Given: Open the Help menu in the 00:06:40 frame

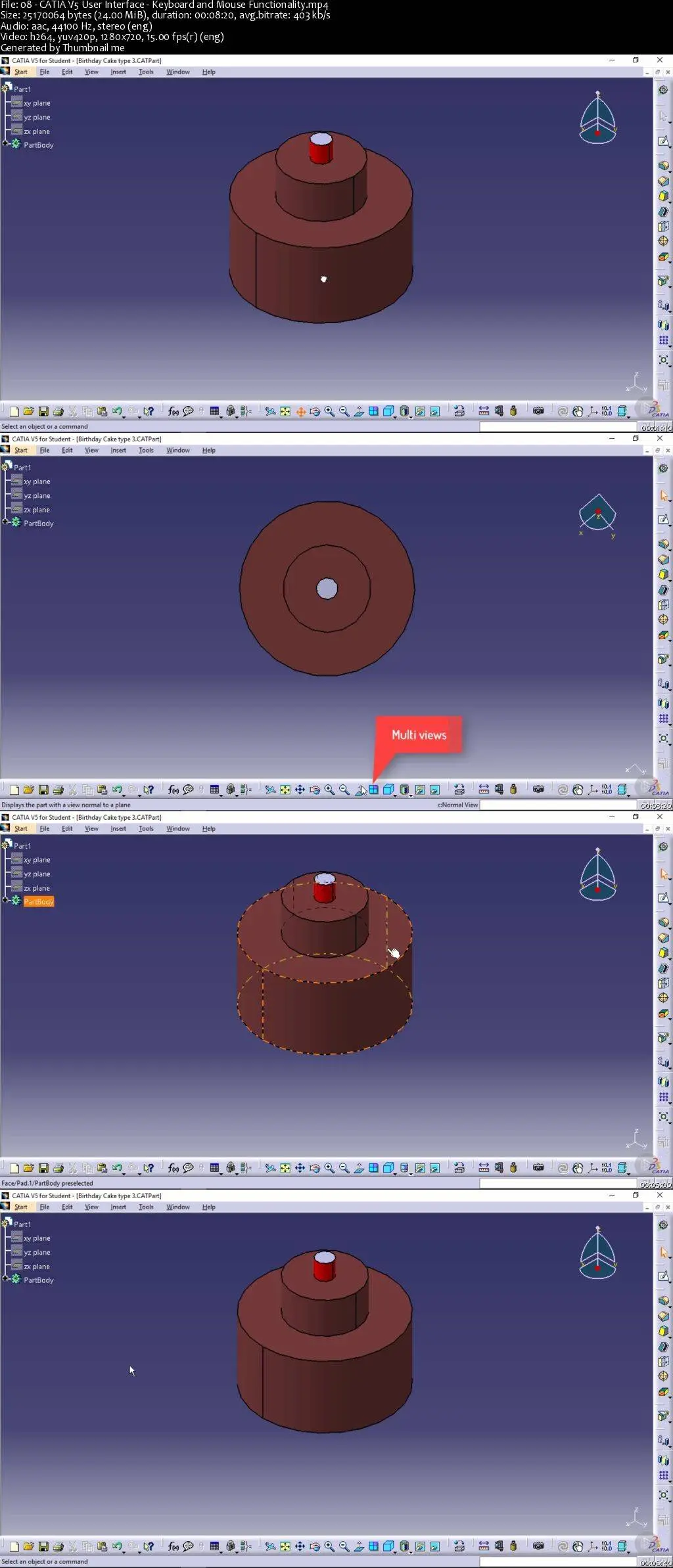Looking at the screenshot, I should coord(208,1207).
